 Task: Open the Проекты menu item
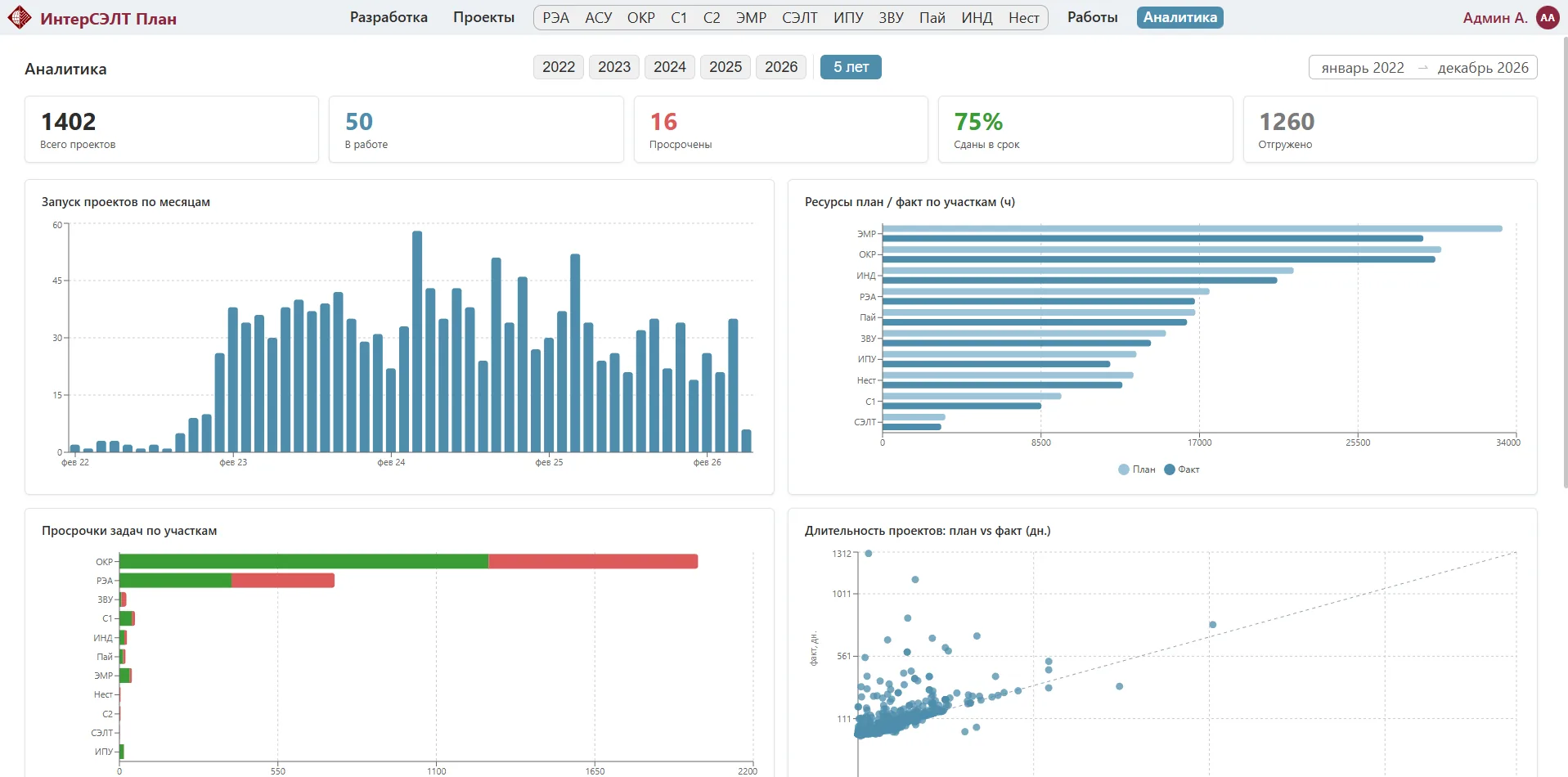[484, 17]
